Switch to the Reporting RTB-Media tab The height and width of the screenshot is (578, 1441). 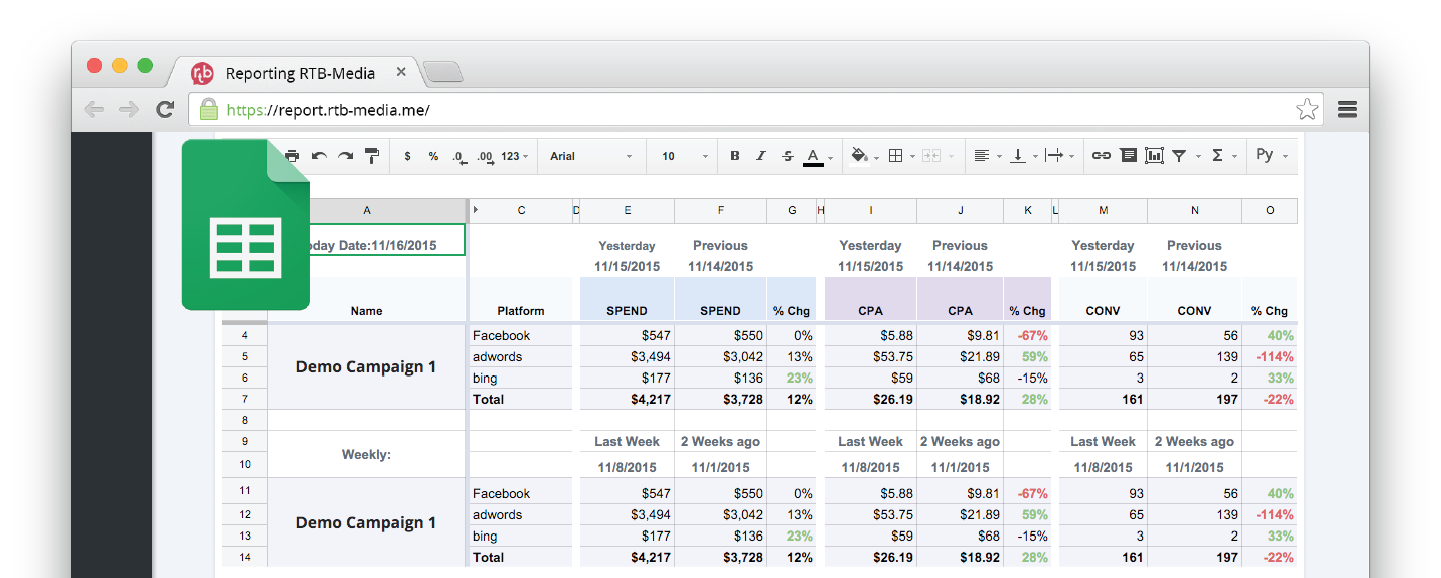tap(300, 73)
